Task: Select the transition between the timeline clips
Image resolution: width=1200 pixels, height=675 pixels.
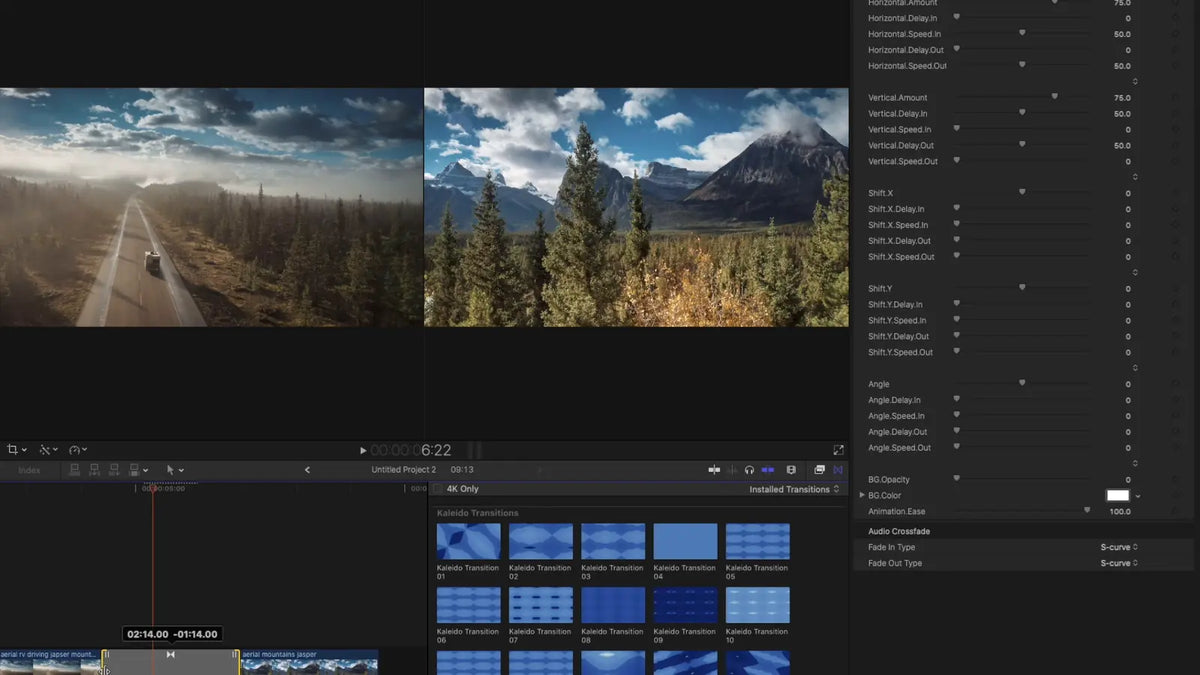Action: click(x=171, y=660)
